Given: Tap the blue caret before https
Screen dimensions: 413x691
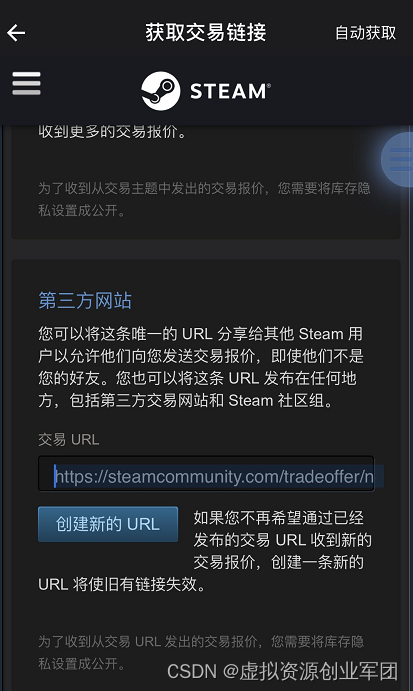Looking at the screenshot, I should click(x=55, y=476).
